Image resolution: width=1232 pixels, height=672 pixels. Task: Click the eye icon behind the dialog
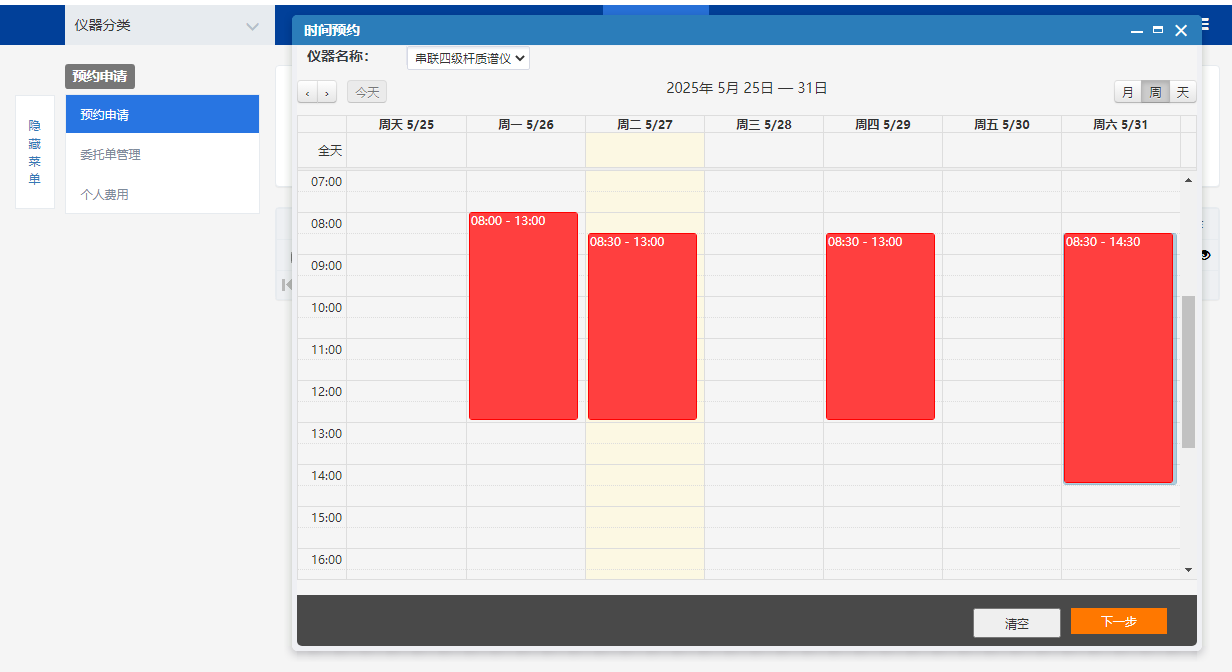1205,255
